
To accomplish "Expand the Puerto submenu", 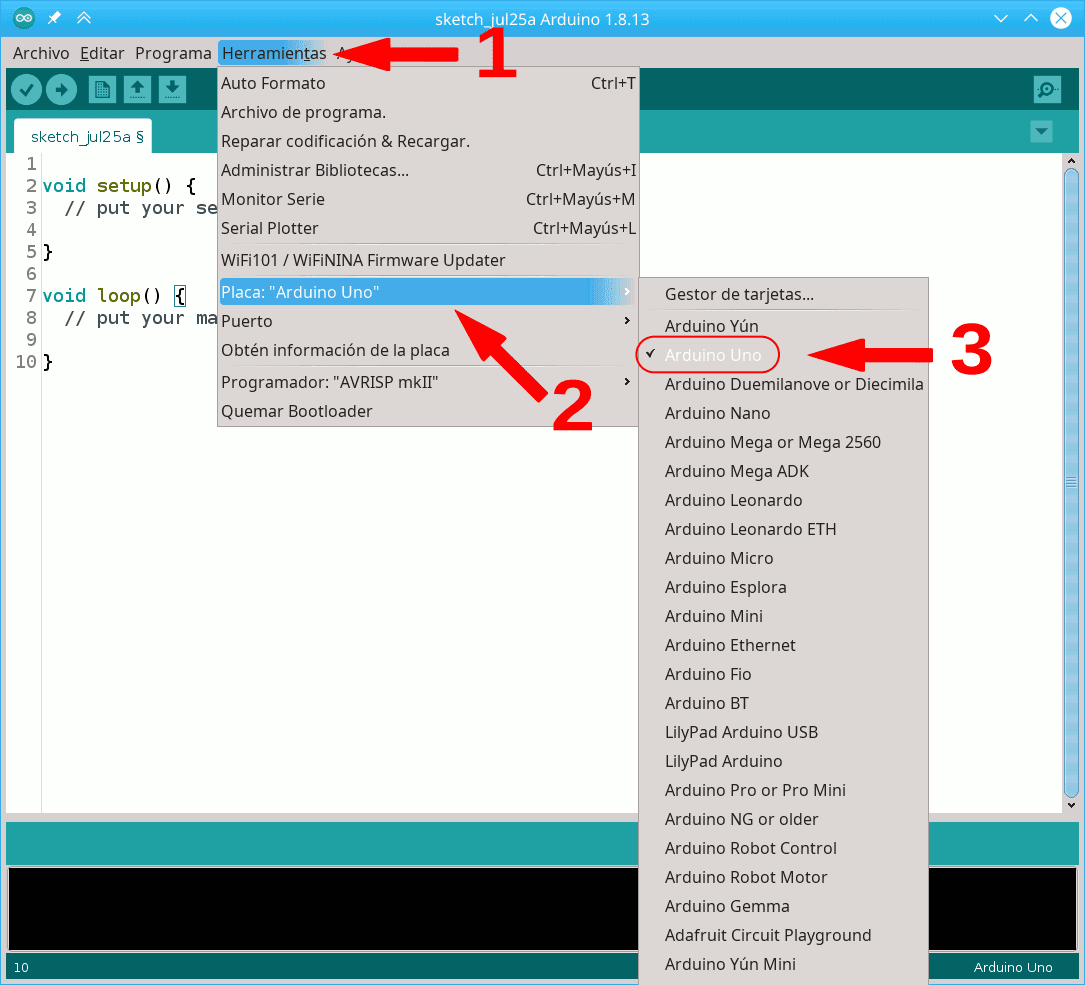I will (246, 320).
